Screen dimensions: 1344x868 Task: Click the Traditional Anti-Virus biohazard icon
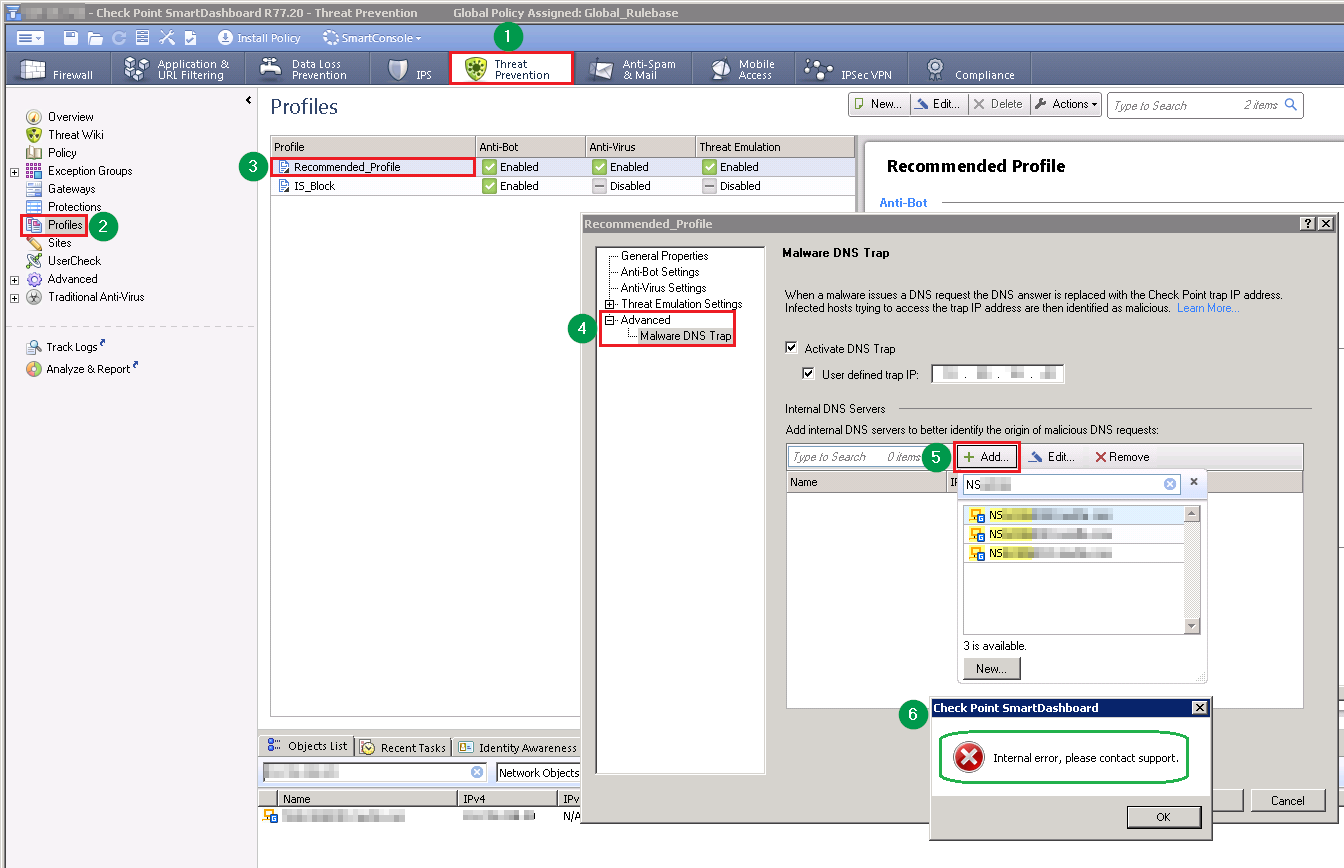point(34,297)
